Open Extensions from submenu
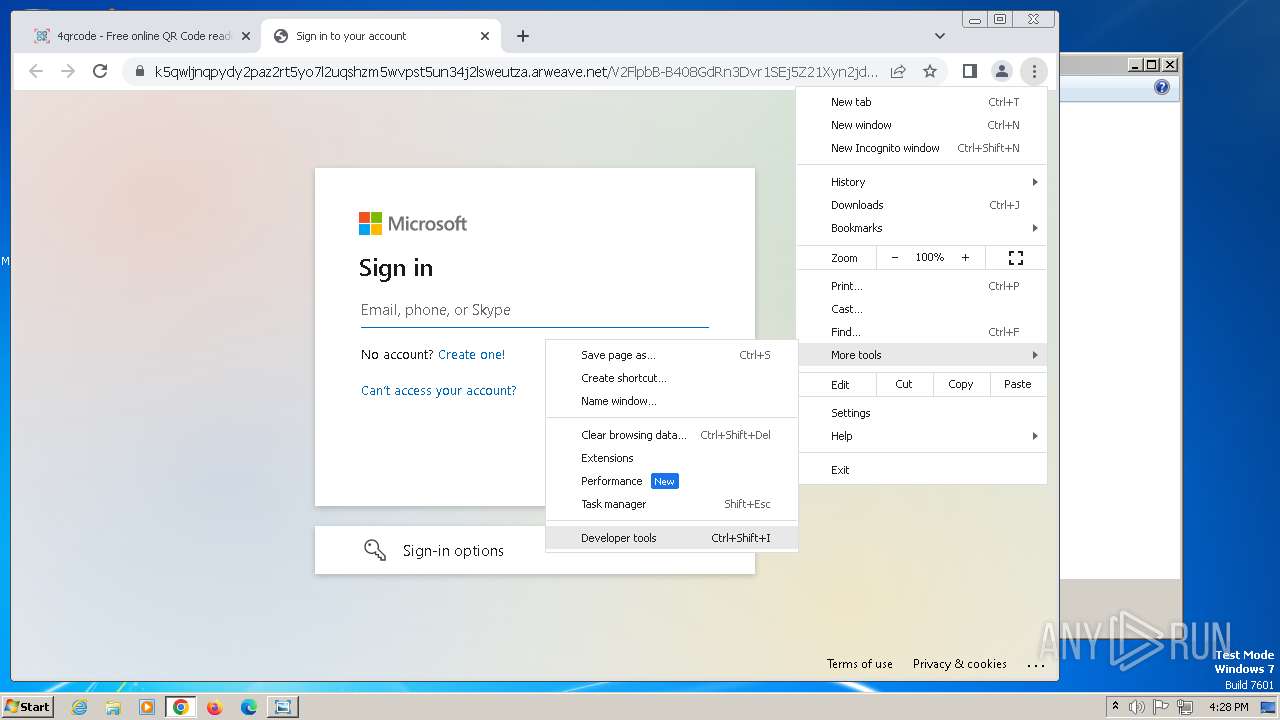Viewport: 1280px width, 720px height. pyautogui.click(x=672, y=458)
